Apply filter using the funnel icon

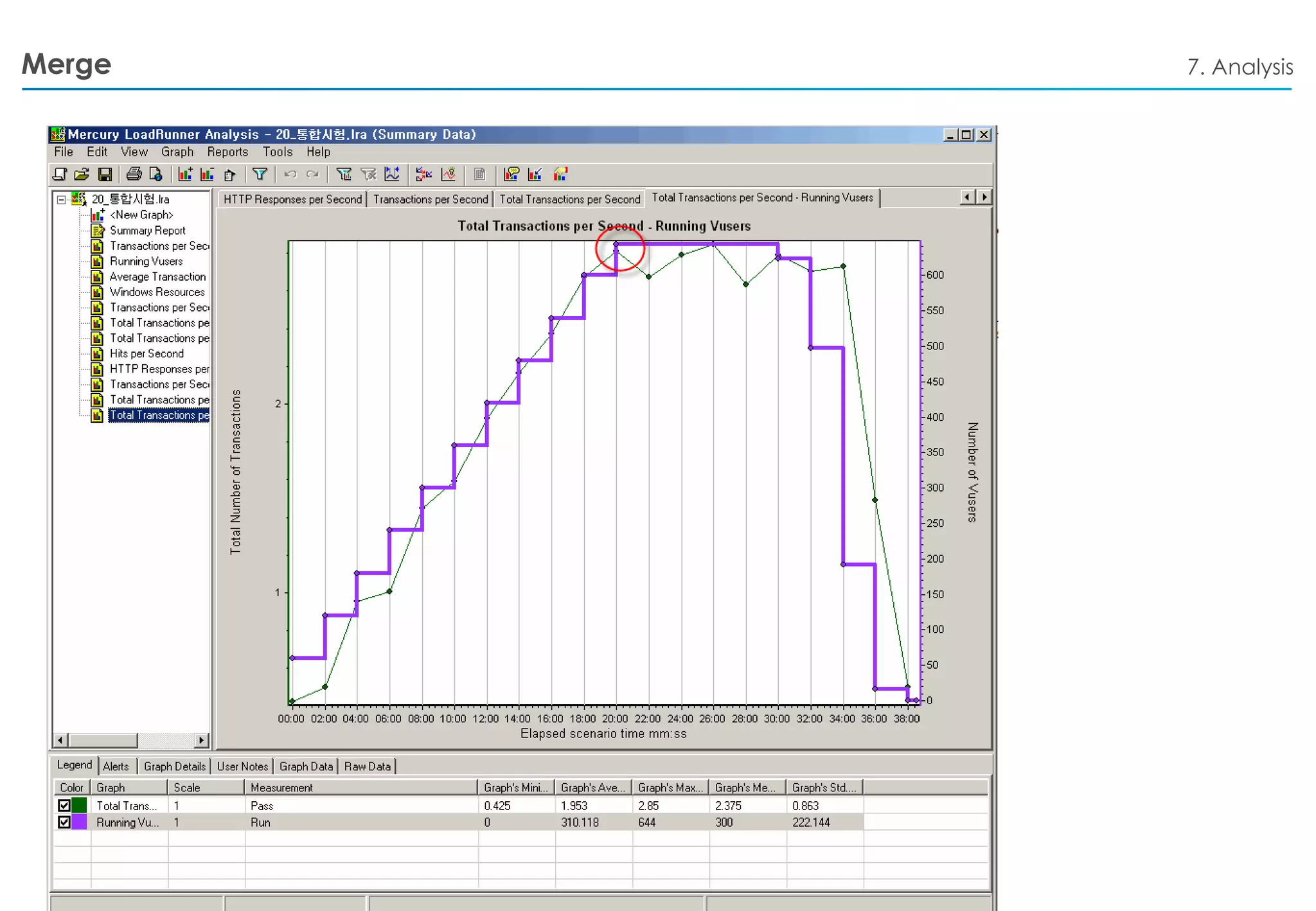(x=260, y=174)
